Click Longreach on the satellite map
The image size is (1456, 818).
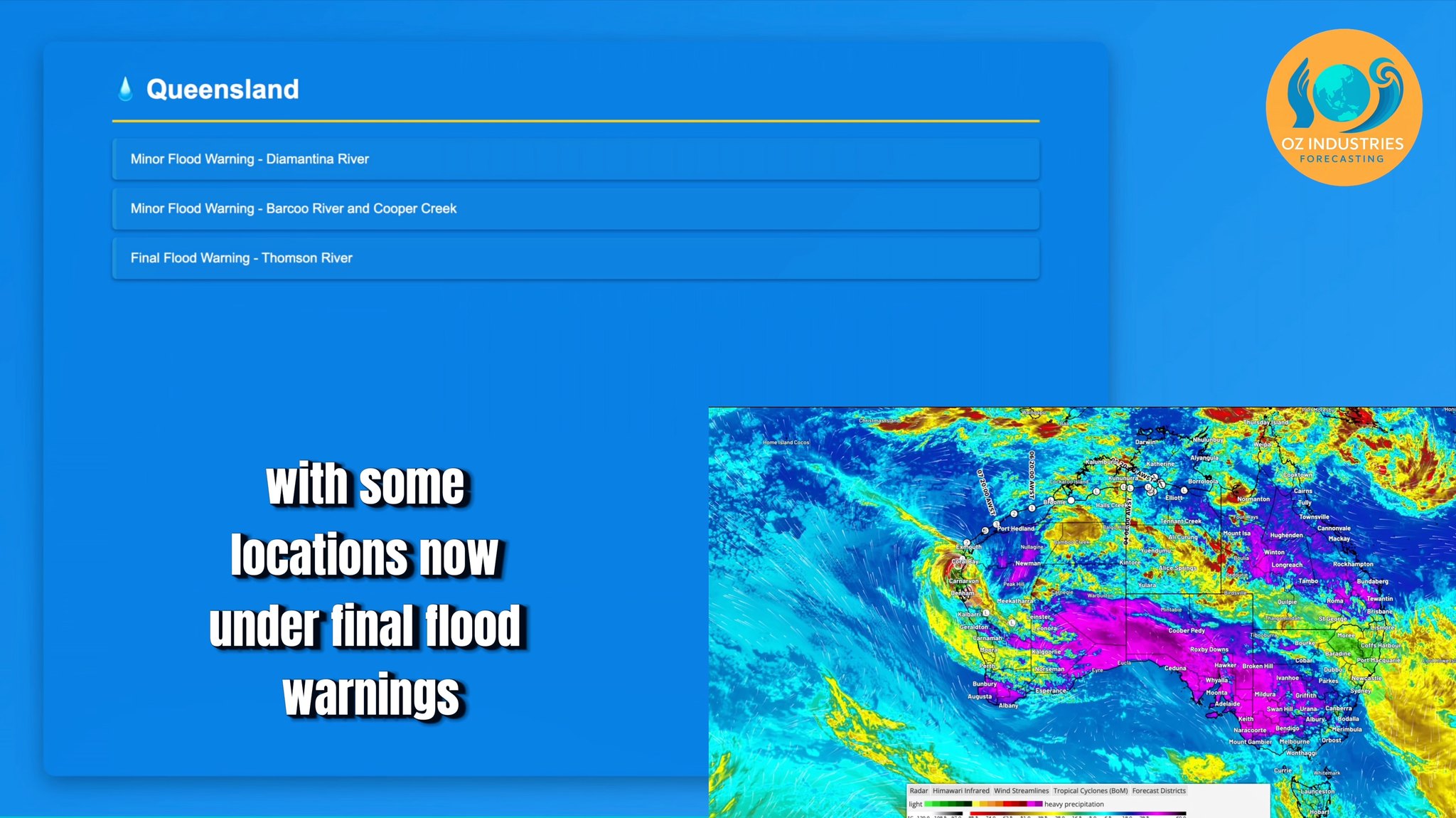1287,565
